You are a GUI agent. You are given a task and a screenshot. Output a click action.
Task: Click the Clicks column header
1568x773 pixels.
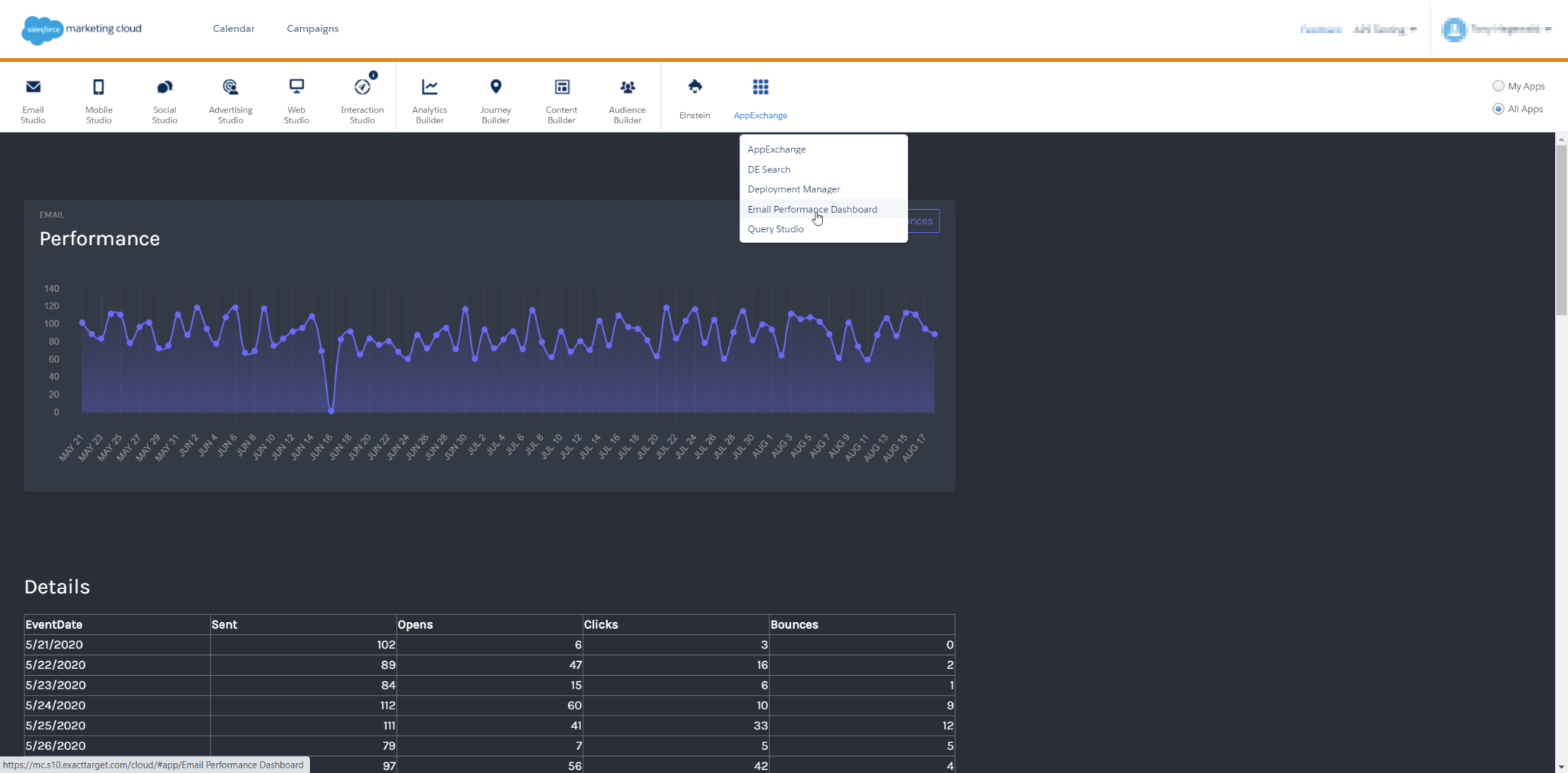[x=675, y=624]
